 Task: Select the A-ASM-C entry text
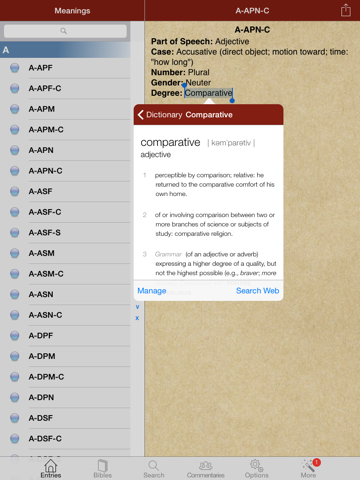pyautogui.click(x=46, y=274)
